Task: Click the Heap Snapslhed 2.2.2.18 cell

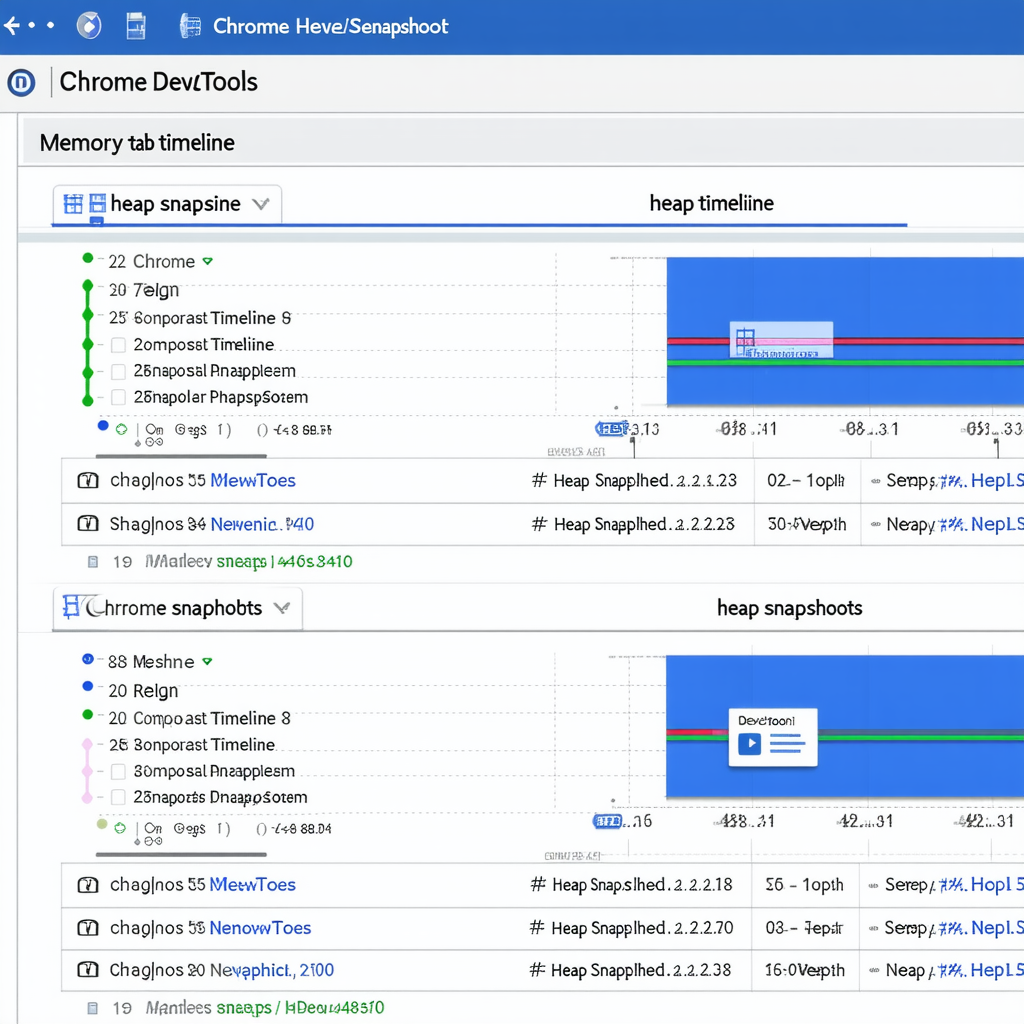Action: click(x=632, y=885)
